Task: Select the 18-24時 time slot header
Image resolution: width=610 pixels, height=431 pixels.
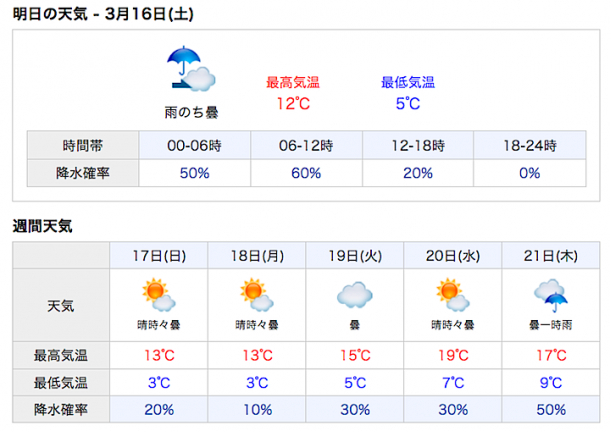Action: [x=530, y=145]
